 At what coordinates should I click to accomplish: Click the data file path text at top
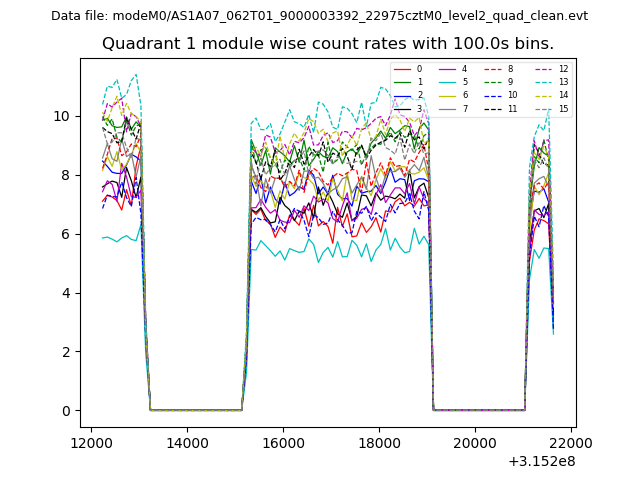coord(320,16)
